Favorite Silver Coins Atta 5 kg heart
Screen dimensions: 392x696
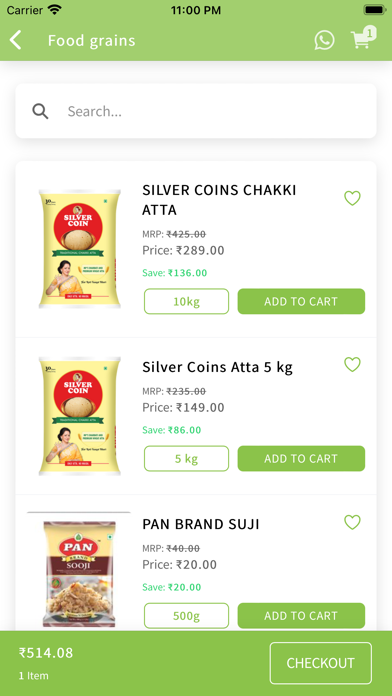point(352,364)
